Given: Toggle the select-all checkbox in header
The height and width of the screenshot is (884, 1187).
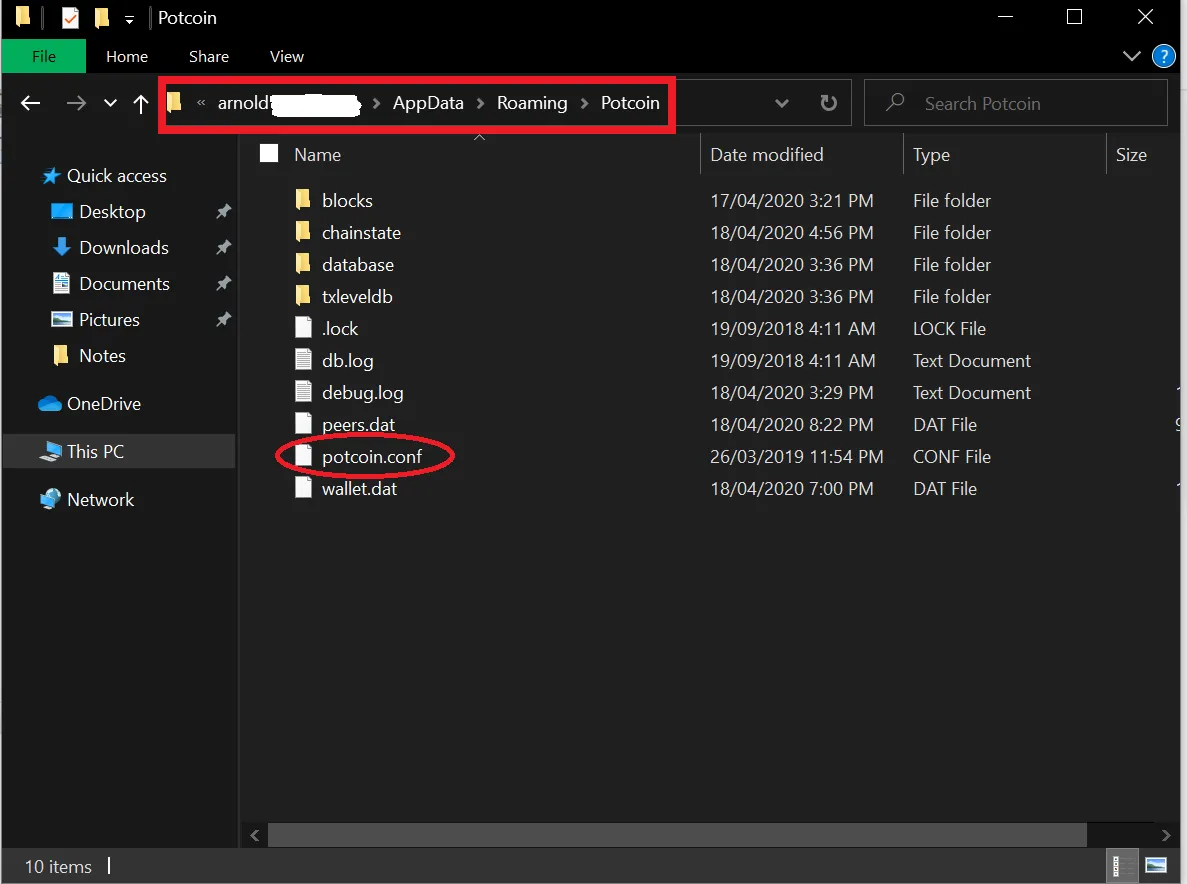Looking at the screenshot, I should click(269, 154).
